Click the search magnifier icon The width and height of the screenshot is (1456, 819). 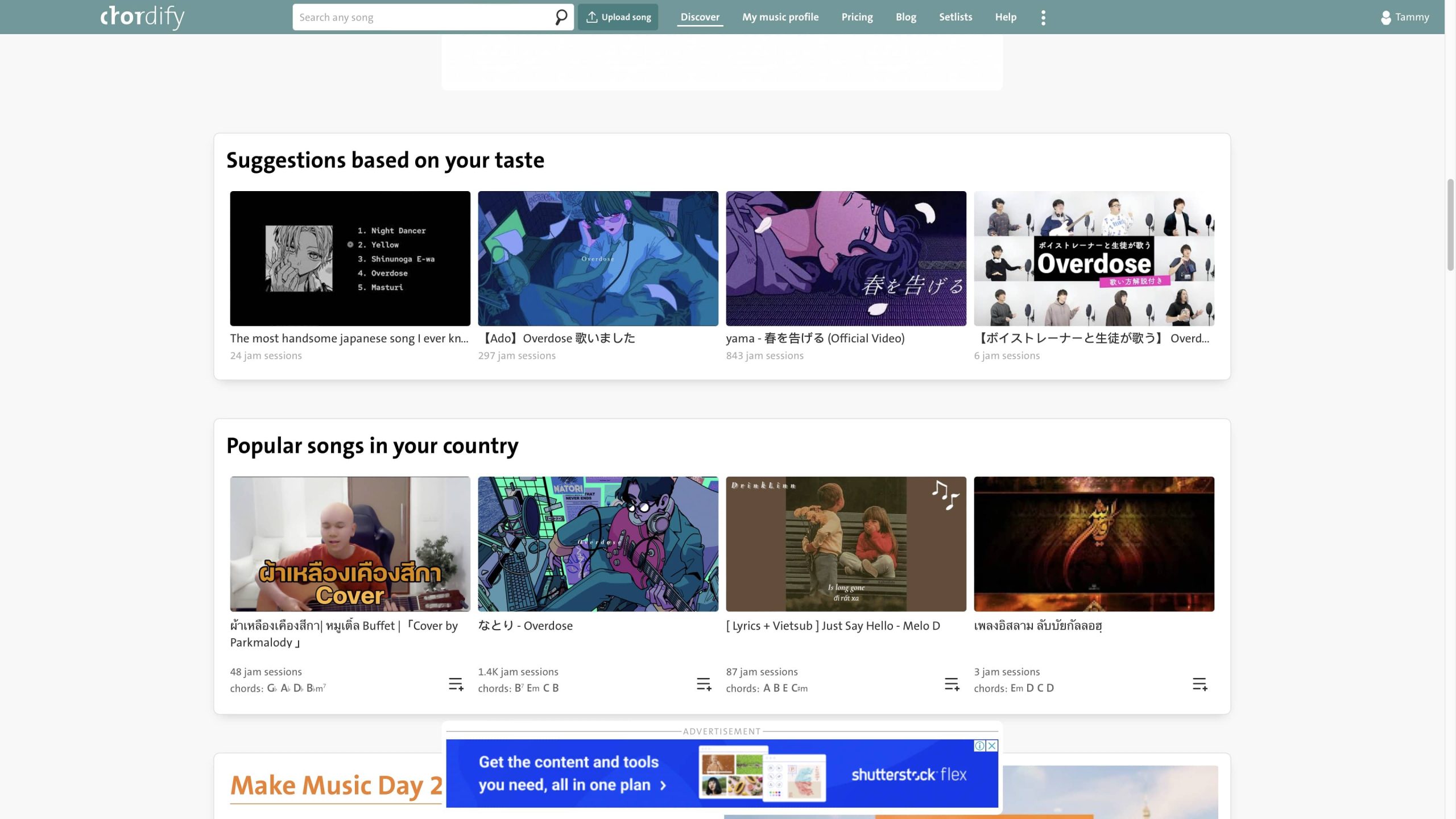(x=561, y=17)
